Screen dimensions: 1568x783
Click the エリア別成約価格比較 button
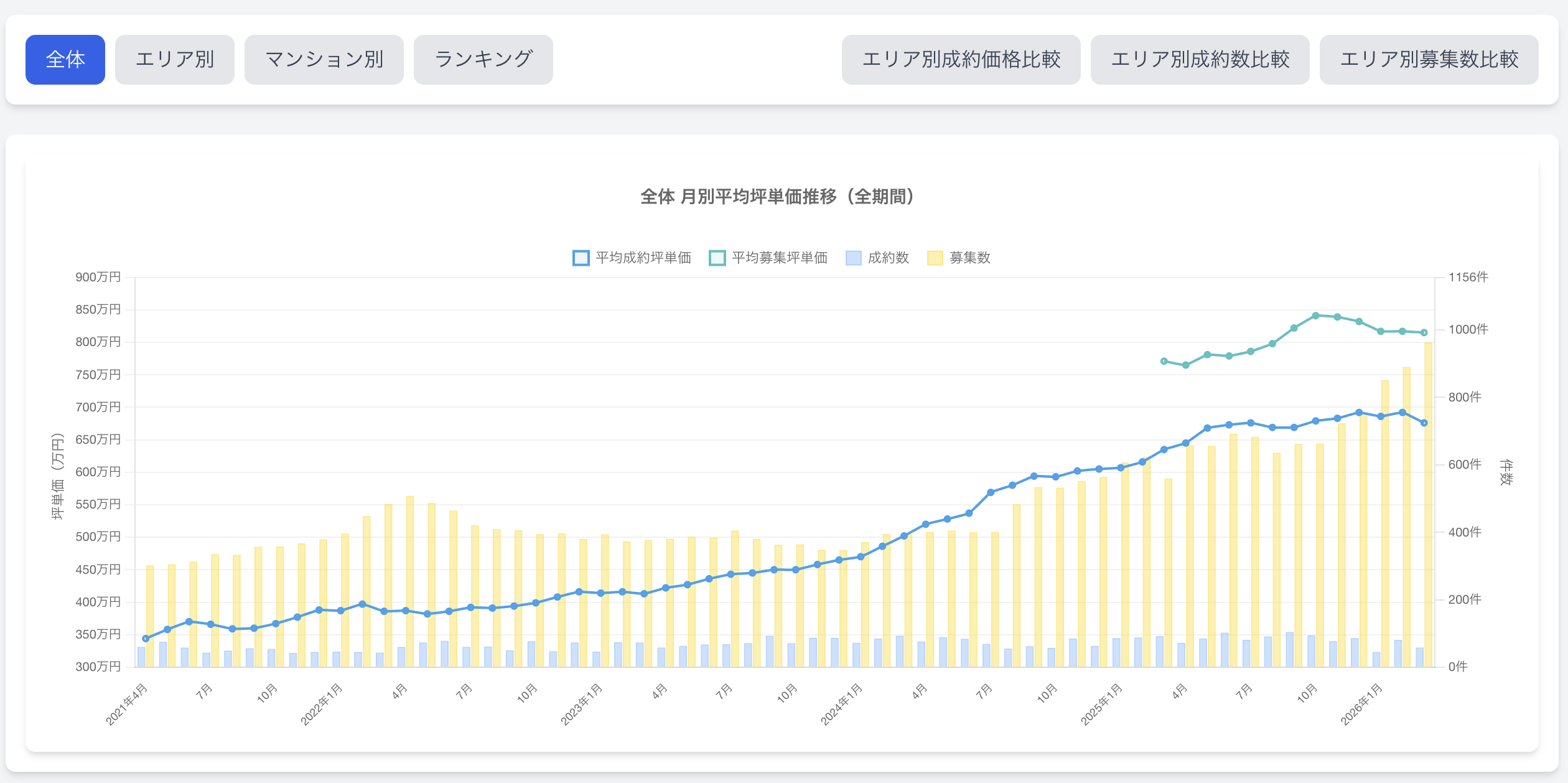coord(961,60)
